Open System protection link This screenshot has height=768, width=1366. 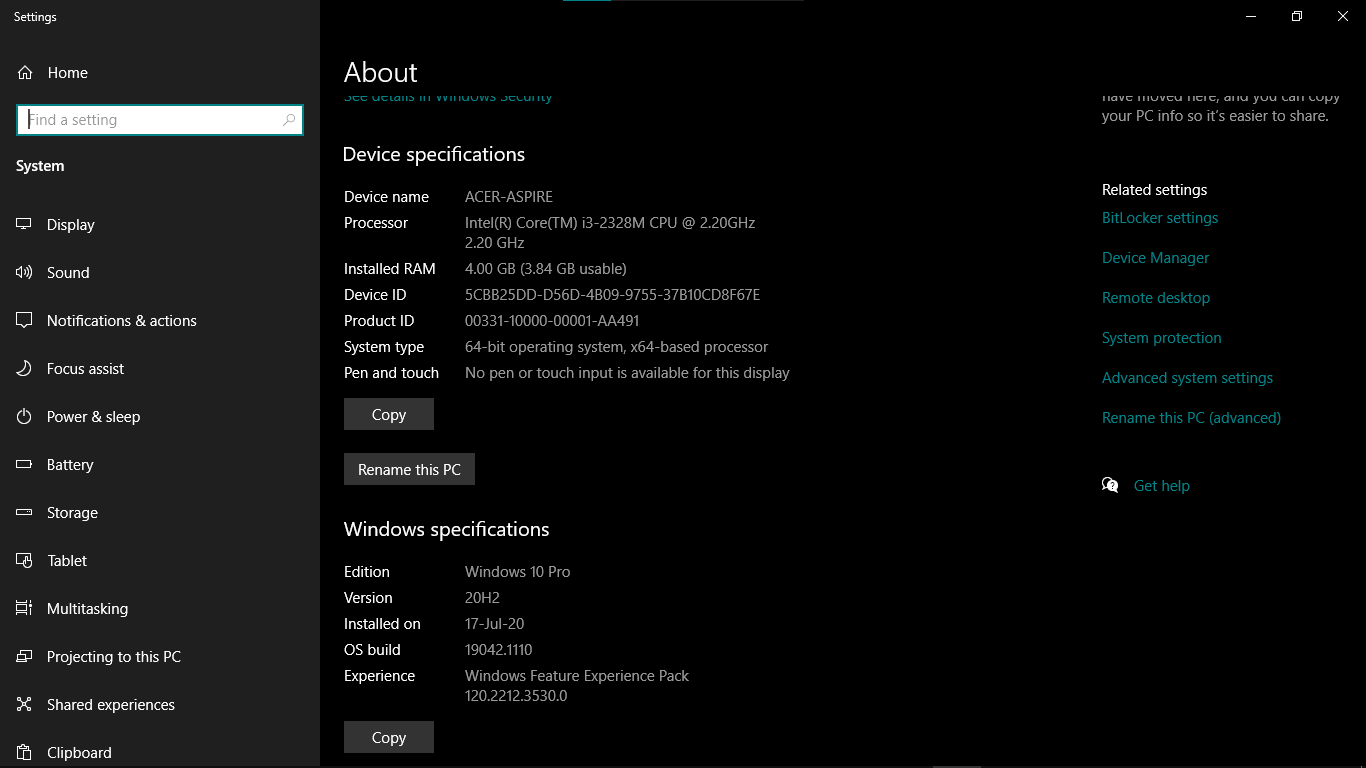1161,338
